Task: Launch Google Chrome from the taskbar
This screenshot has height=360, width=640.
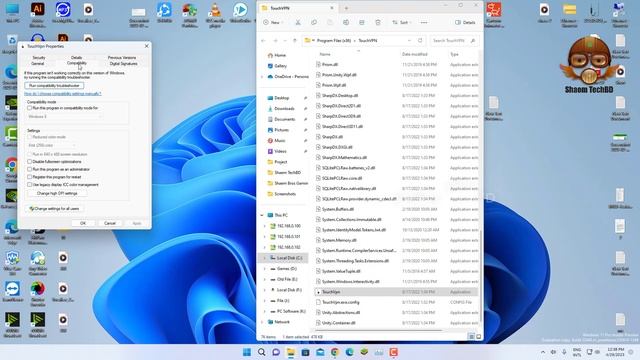Action: click(335, 352)
